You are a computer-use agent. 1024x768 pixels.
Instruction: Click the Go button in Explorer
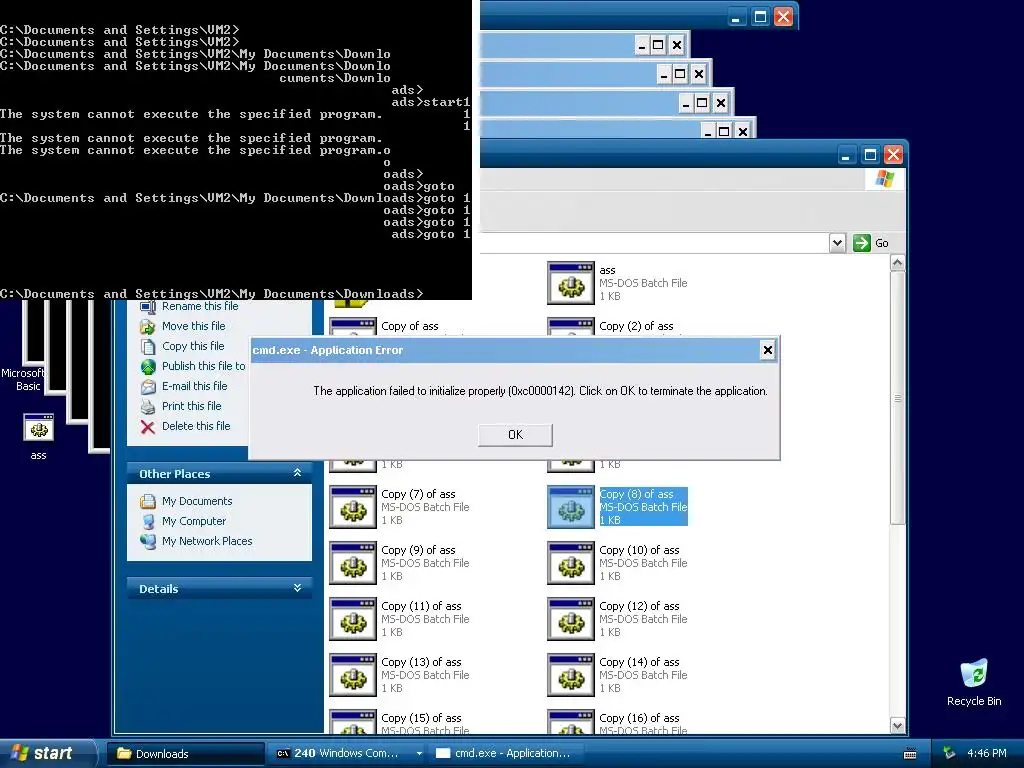[871, 243]
